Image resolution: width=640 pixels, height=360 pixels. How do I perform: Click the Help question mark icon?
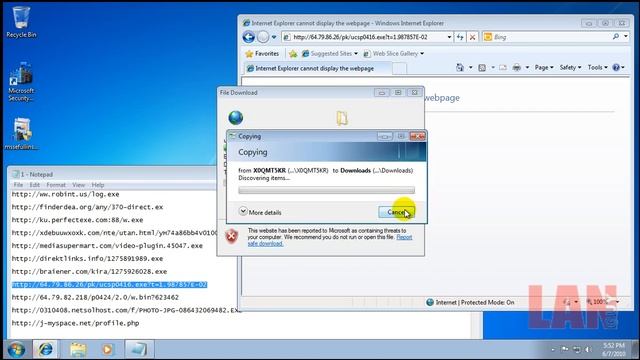click(616, 67)
